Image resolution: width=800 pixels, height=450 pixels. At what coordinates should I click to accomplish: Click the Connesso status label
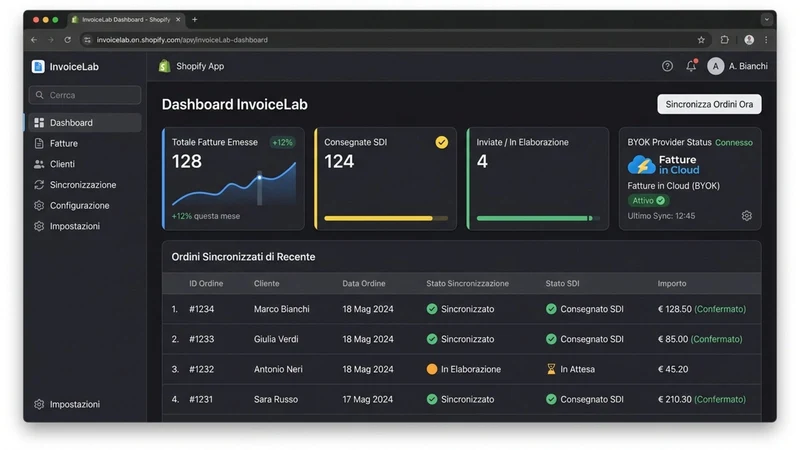tap(734, 142)
